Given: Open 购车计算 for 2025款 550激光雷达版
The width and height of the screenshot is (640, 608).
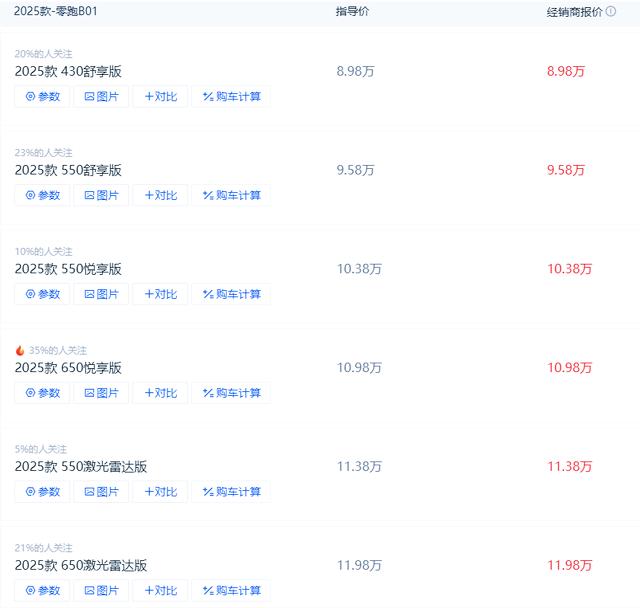Looking at the screenshot, I should [x=231, y=491].
